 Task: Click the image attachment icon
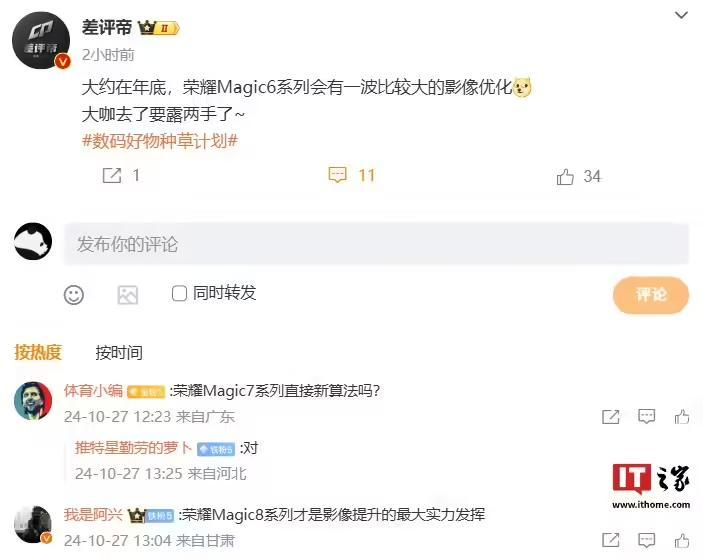[127, 295]
